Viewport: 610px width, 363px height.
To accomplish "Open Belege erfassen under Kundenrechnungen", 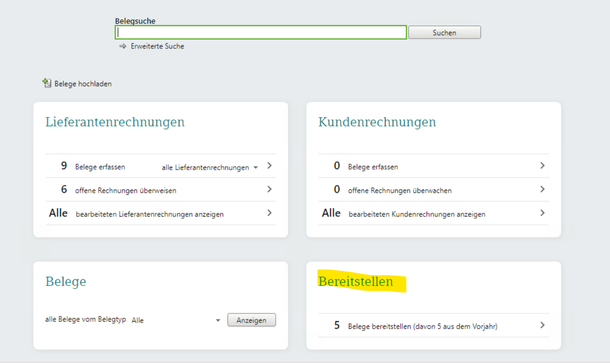I will (373, 167).
